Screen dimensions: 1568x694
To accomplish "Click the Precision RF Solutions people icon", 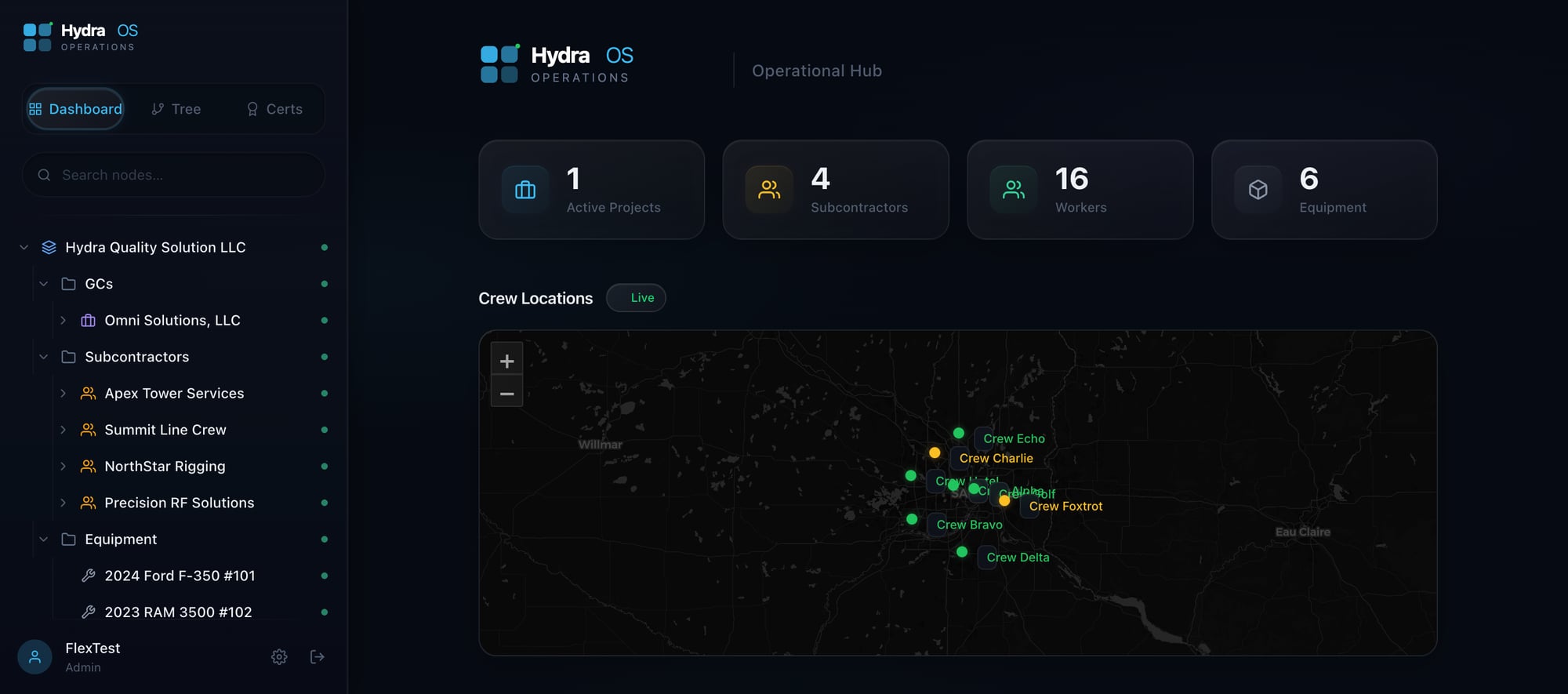I will click(88, 503).
